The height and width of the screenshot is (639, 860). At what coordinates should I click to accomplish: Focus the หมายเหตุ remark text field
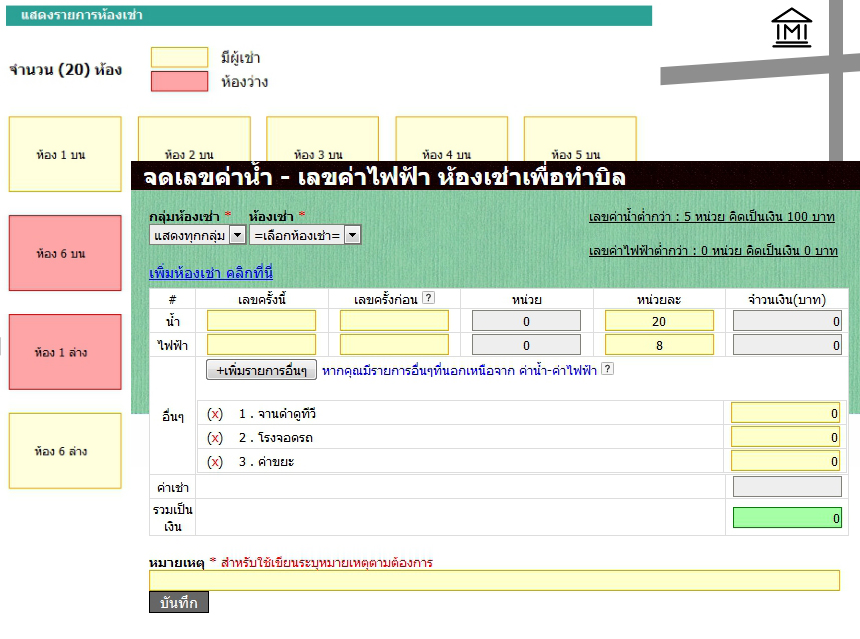point(494,581)
